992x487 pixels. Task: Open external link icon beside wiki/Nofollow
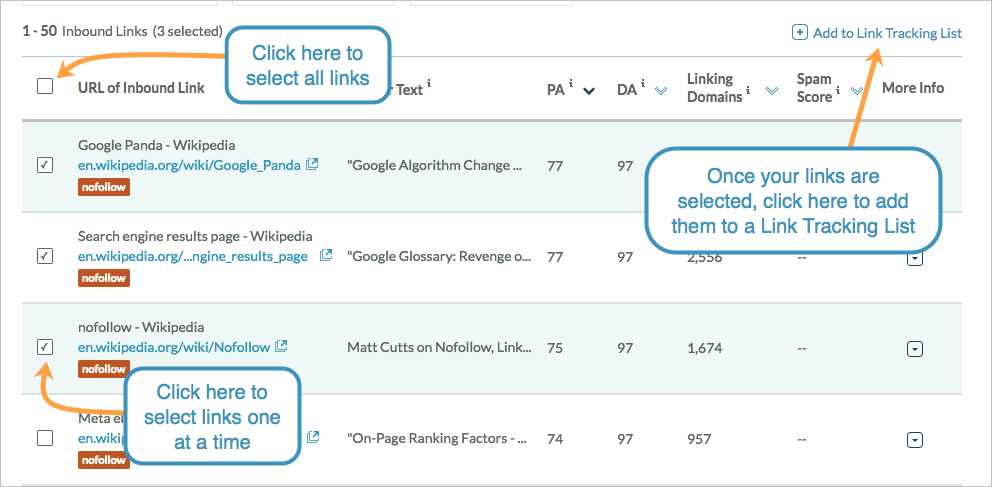point(282,347)
